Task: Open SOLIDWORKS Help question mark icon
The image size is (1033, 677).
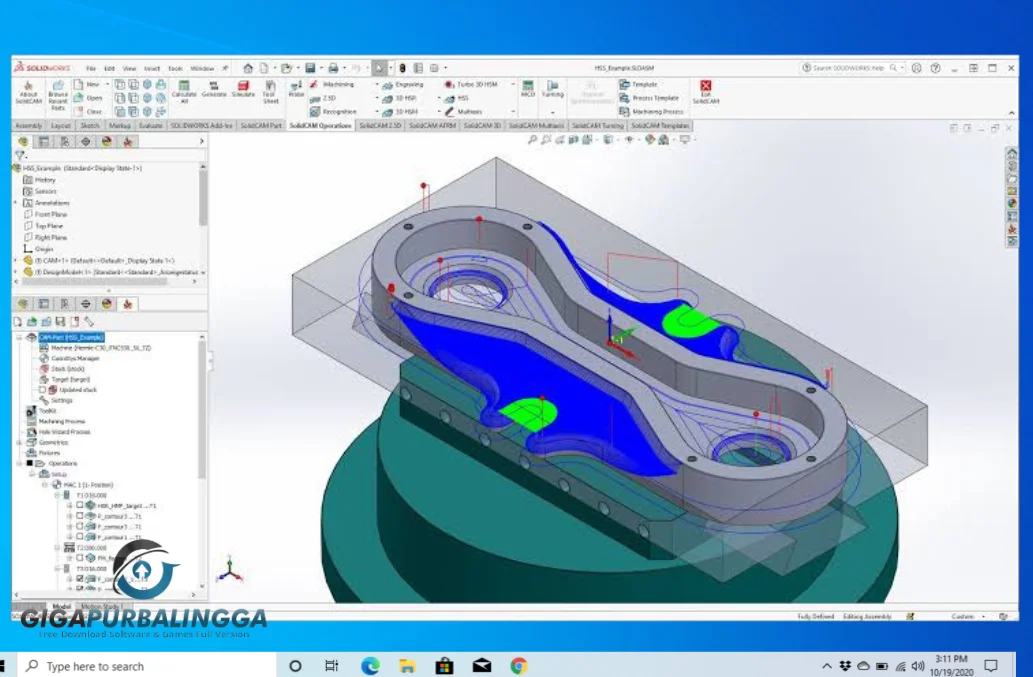Action: [x=935, y=68]
